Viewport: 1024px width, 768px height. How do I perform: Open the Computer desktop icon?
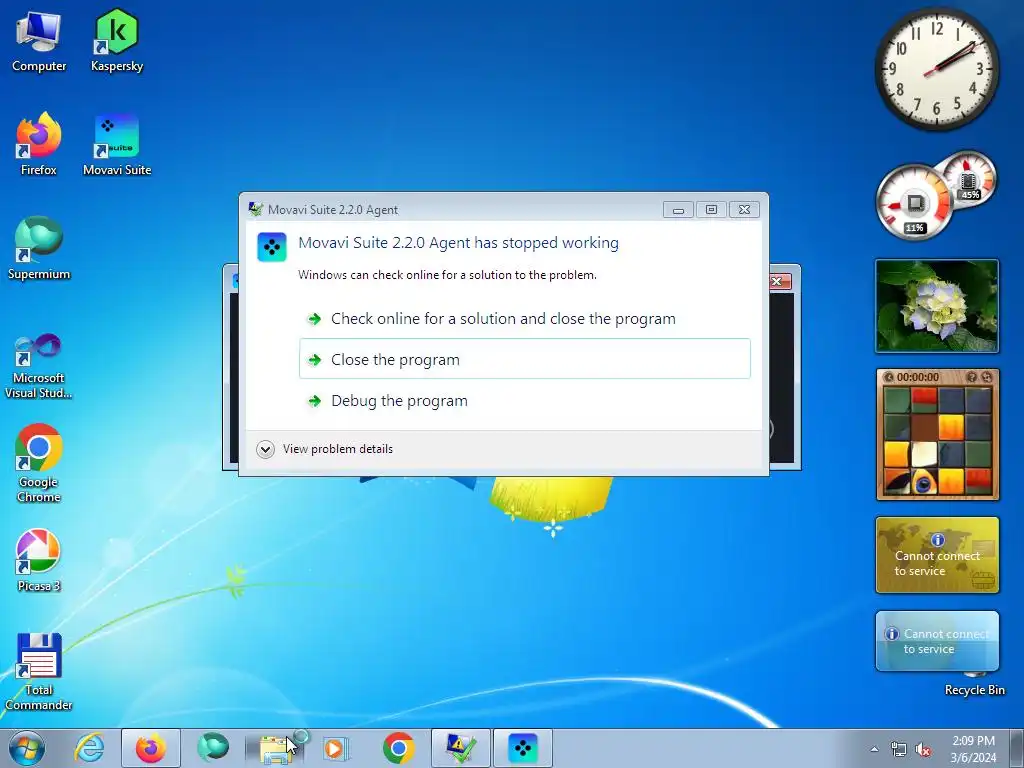point(39,42)
